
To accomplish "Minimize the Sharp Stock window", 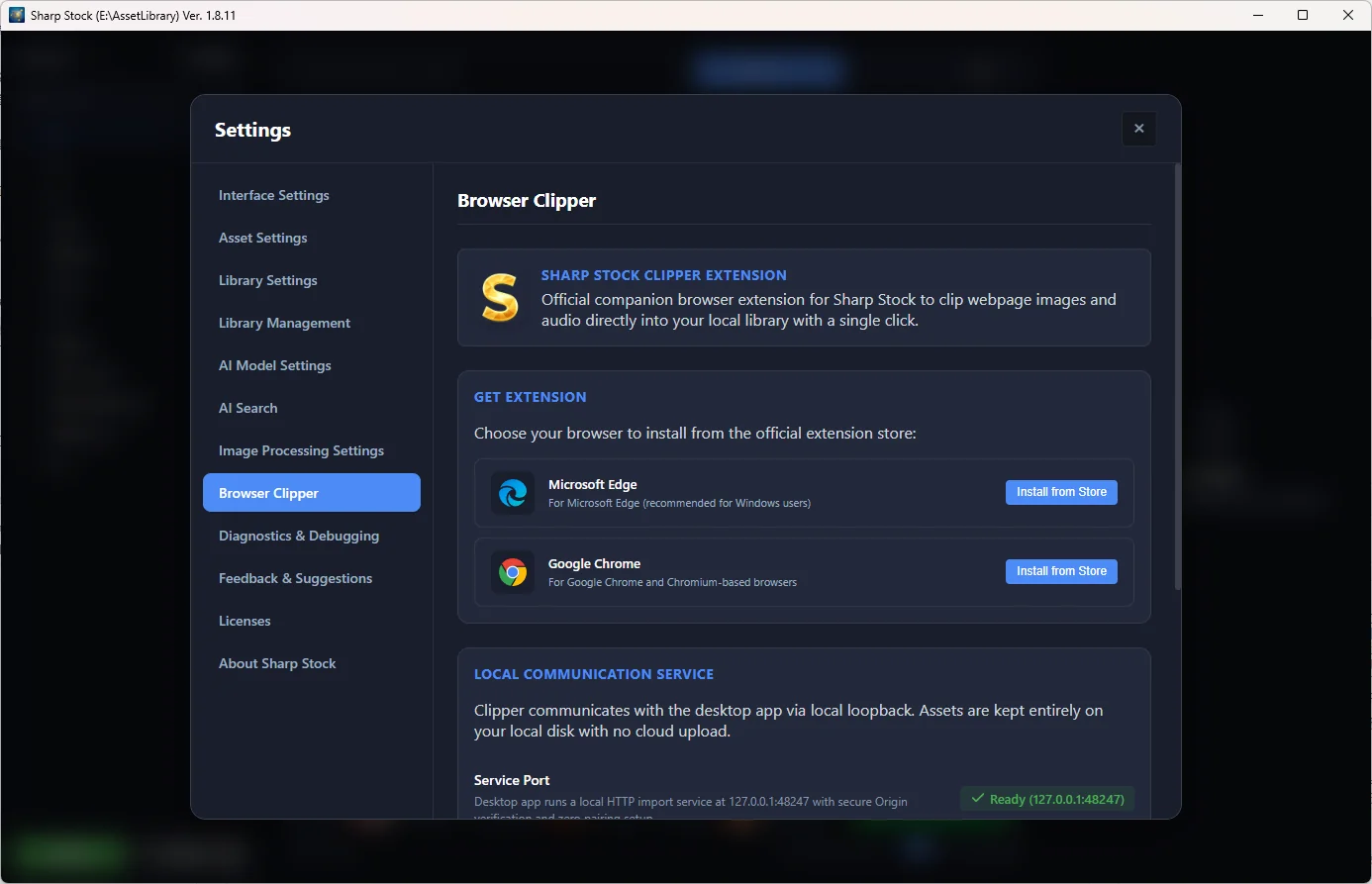I will point(1258,15).
